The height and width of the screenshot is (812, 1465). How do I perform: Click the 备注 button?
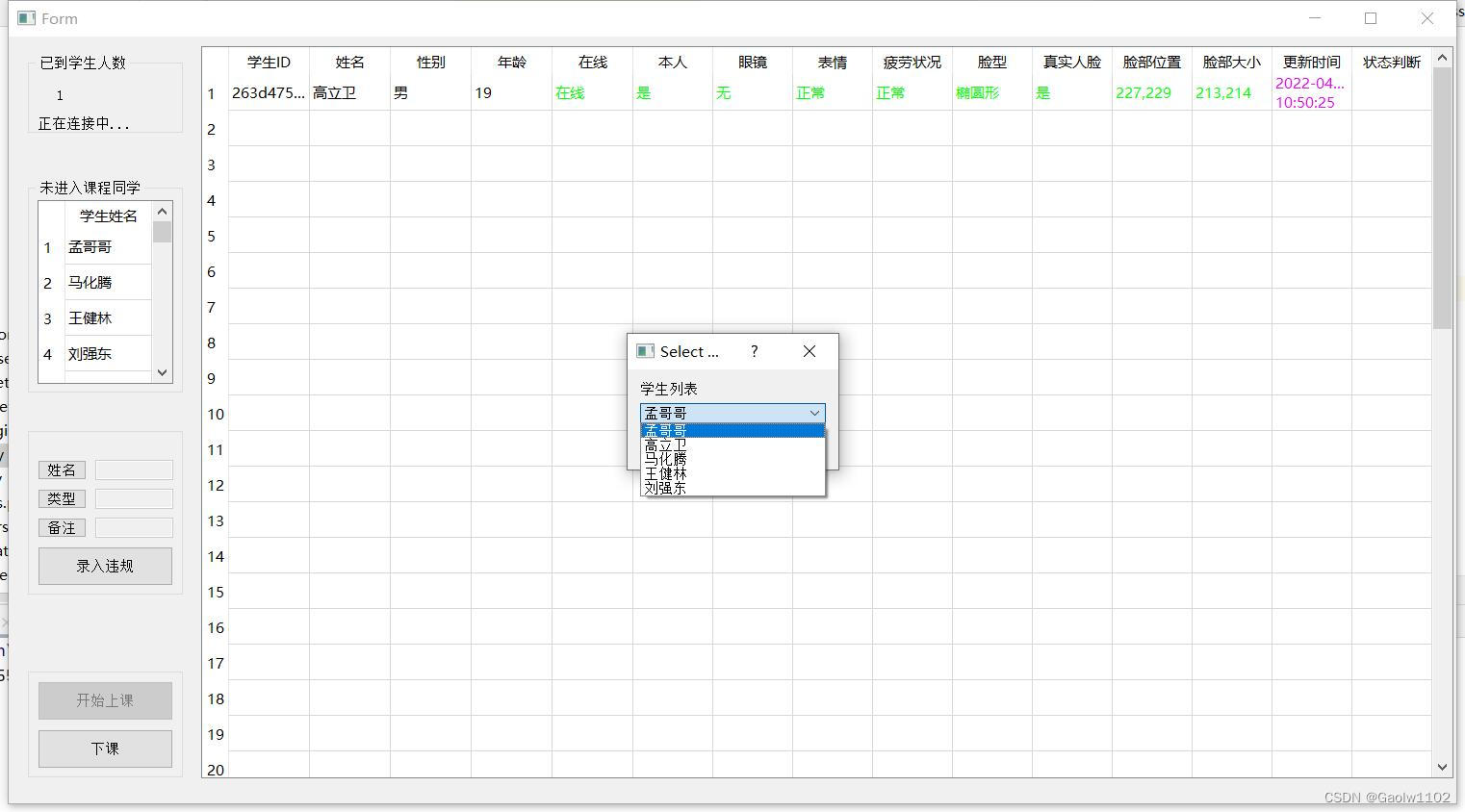click(x=62, y=527)
